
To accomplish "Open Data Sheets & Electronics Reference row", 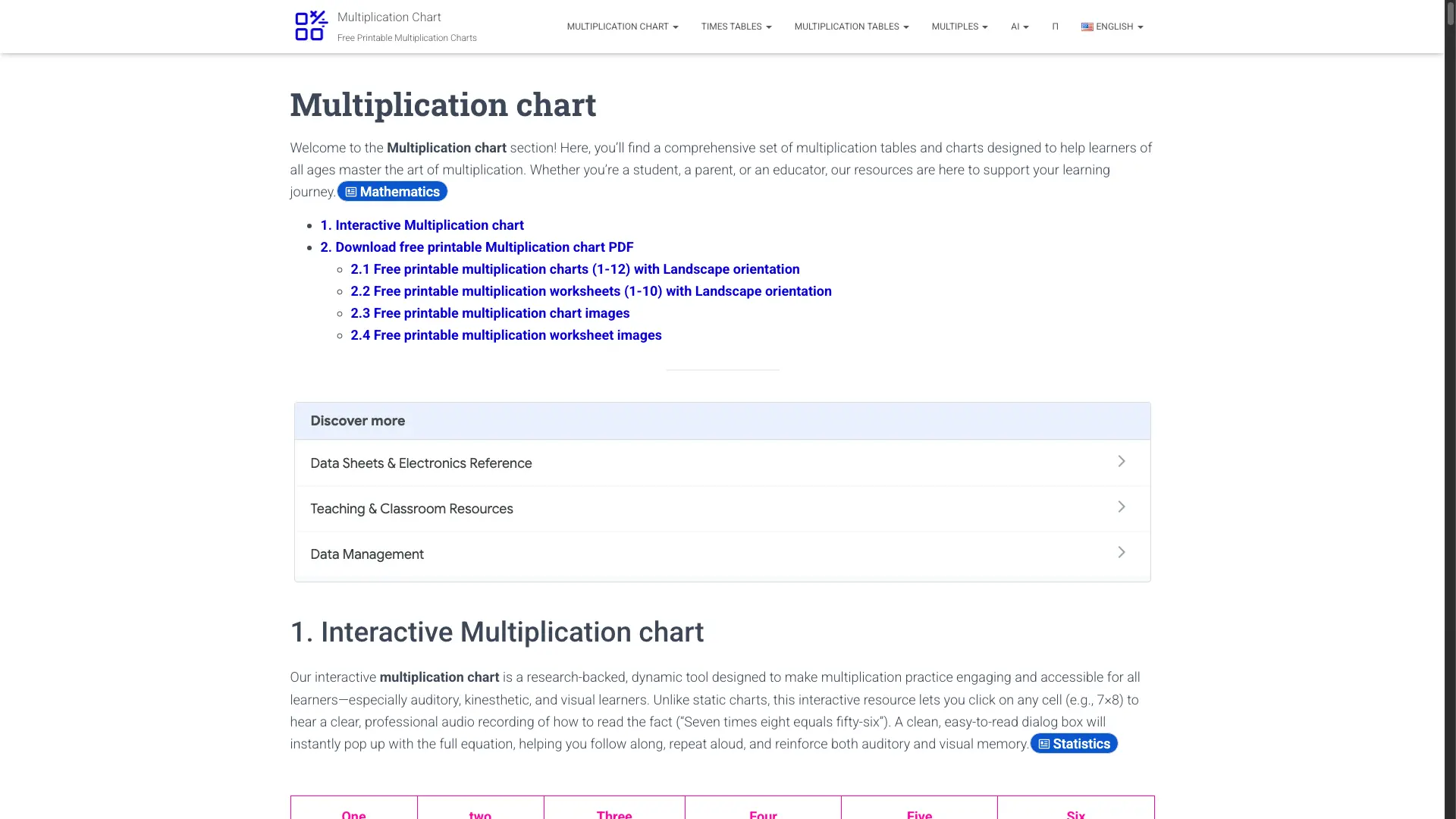I will point(722,463).
